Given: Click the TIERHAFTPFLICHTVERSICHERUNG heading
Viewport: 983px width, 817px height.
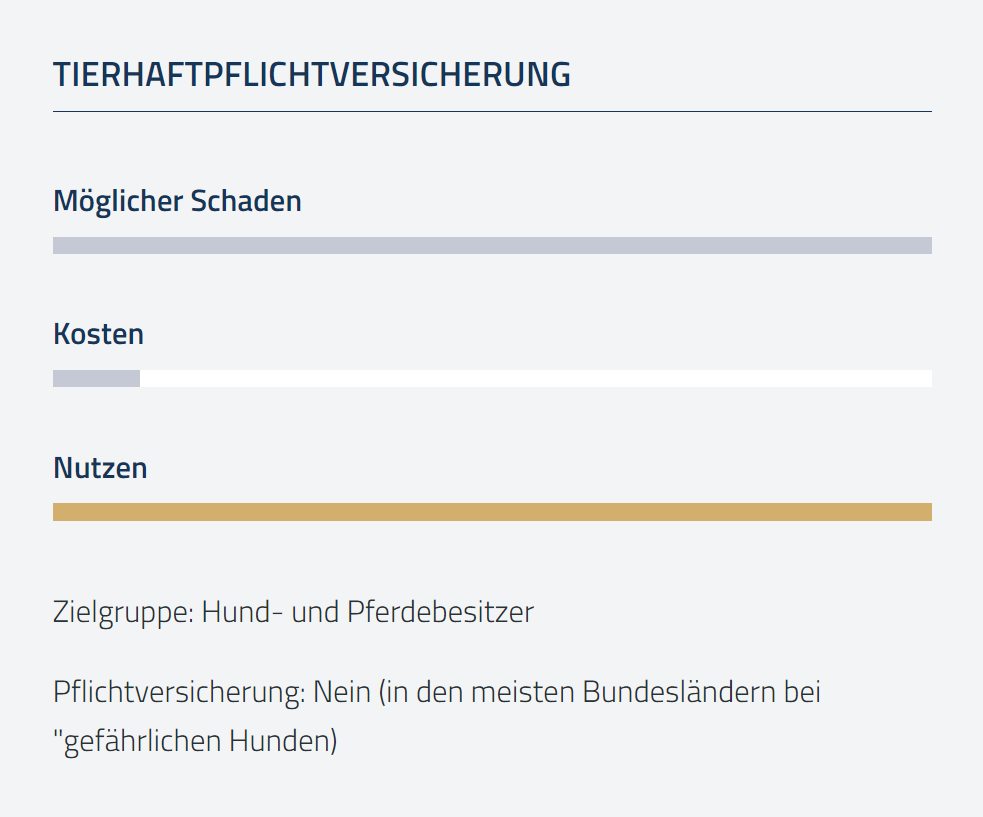Looking at the screenshot, I should coord(312,75).
